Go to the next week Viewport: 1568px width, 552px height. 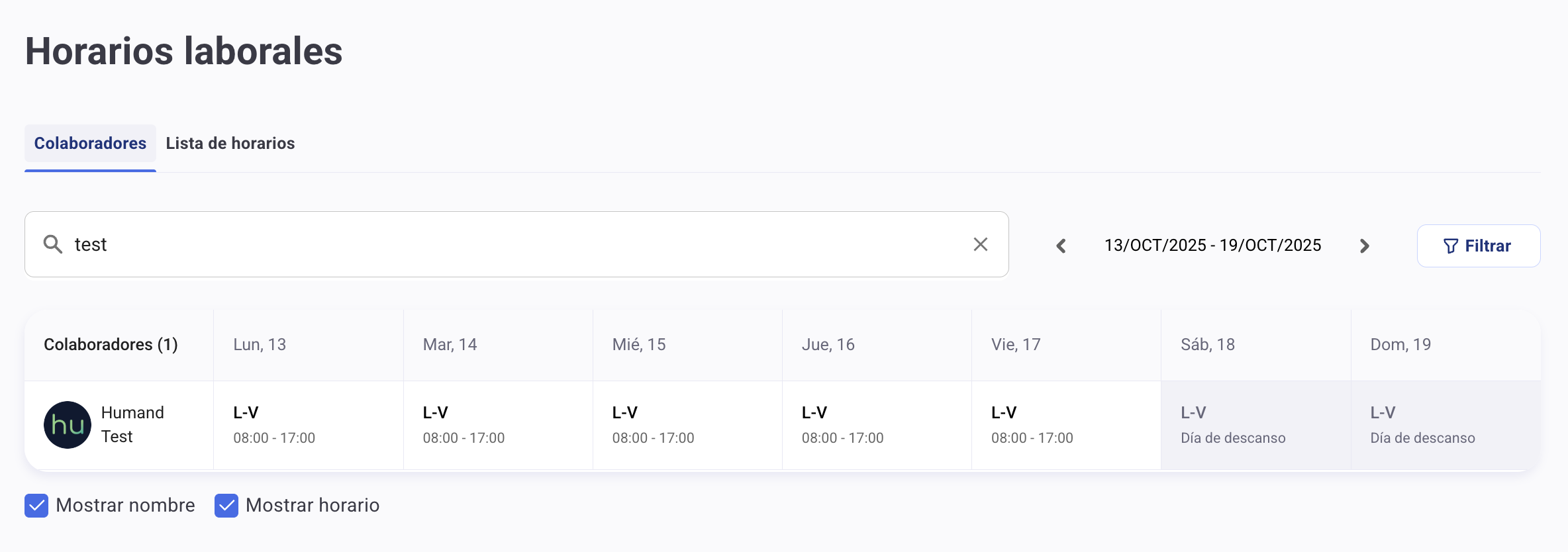1364,246
